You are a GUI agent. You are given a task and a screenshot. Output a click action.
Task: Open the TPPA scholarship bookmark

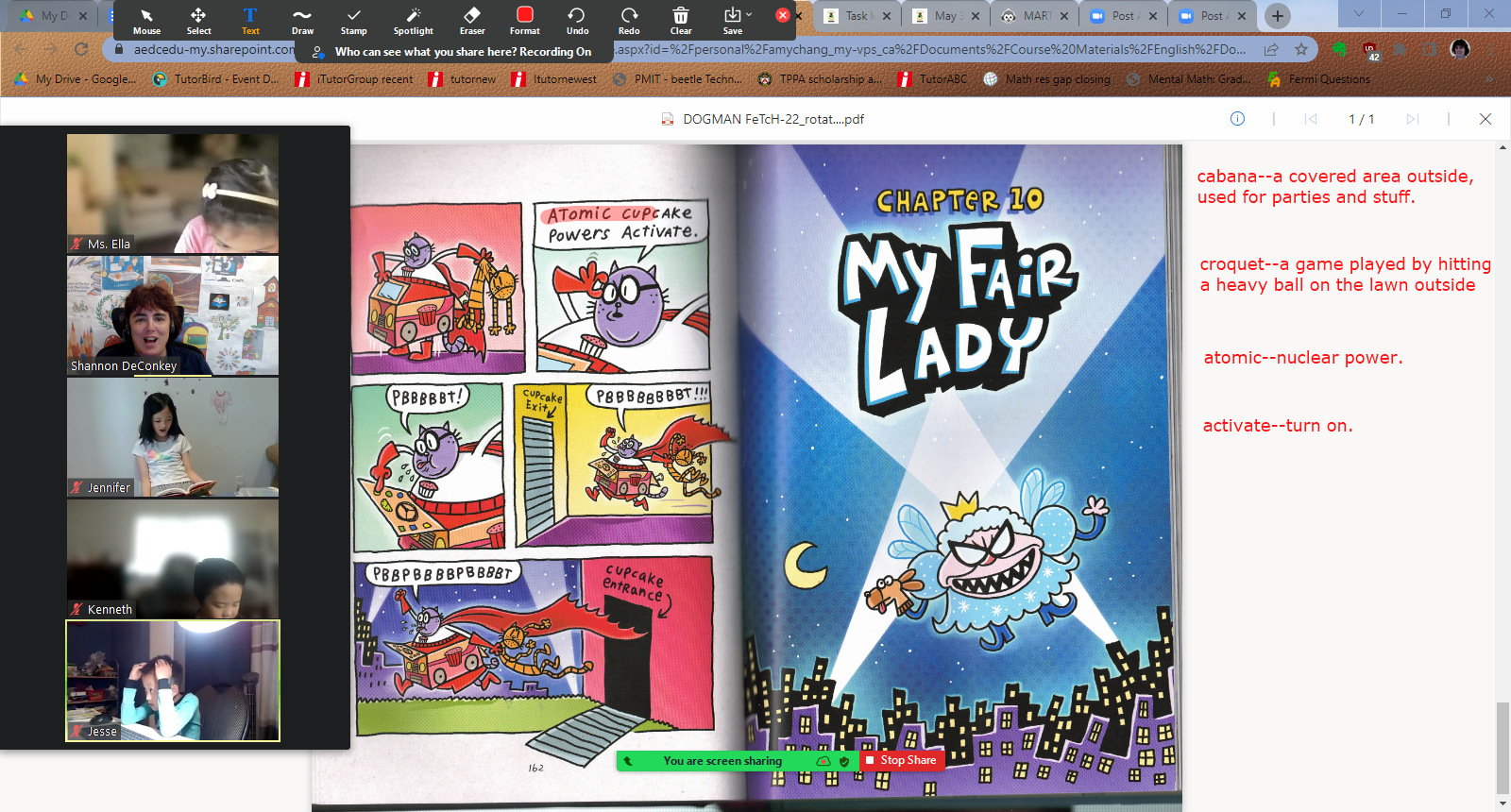click(x=820, y=79)
